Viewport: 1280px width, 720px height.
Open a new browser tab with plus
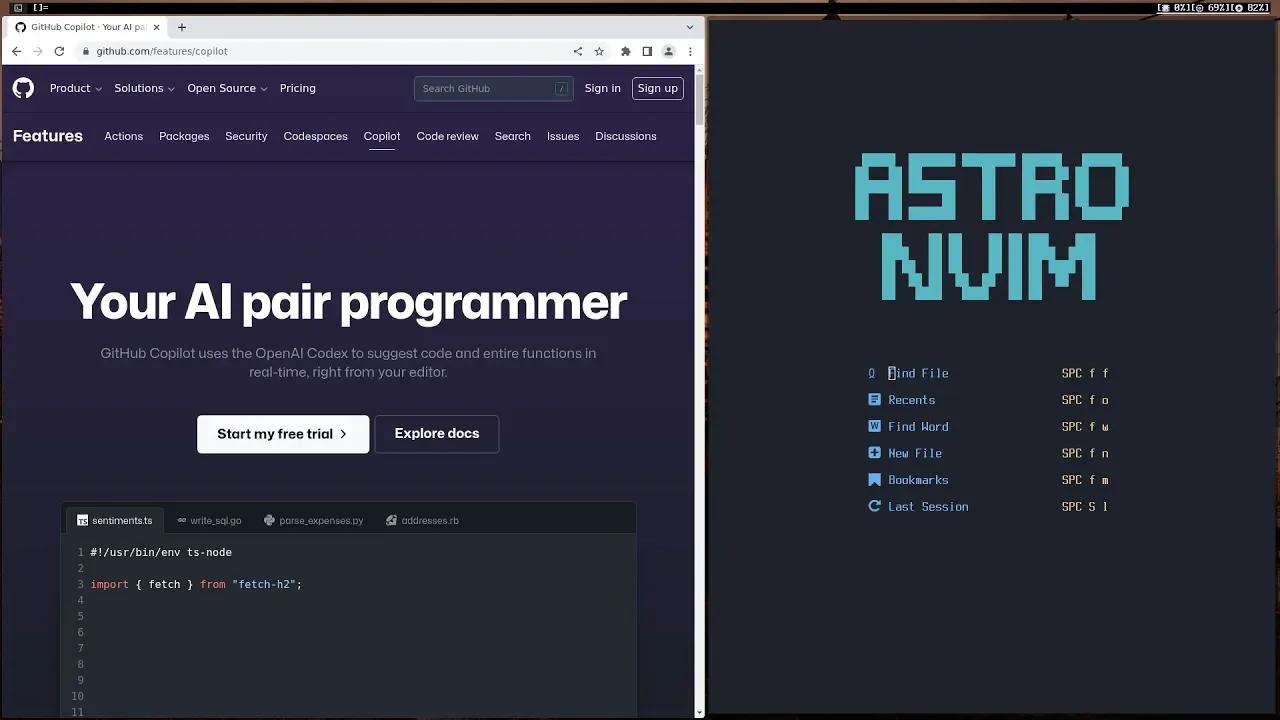click(x=182, y=27)
